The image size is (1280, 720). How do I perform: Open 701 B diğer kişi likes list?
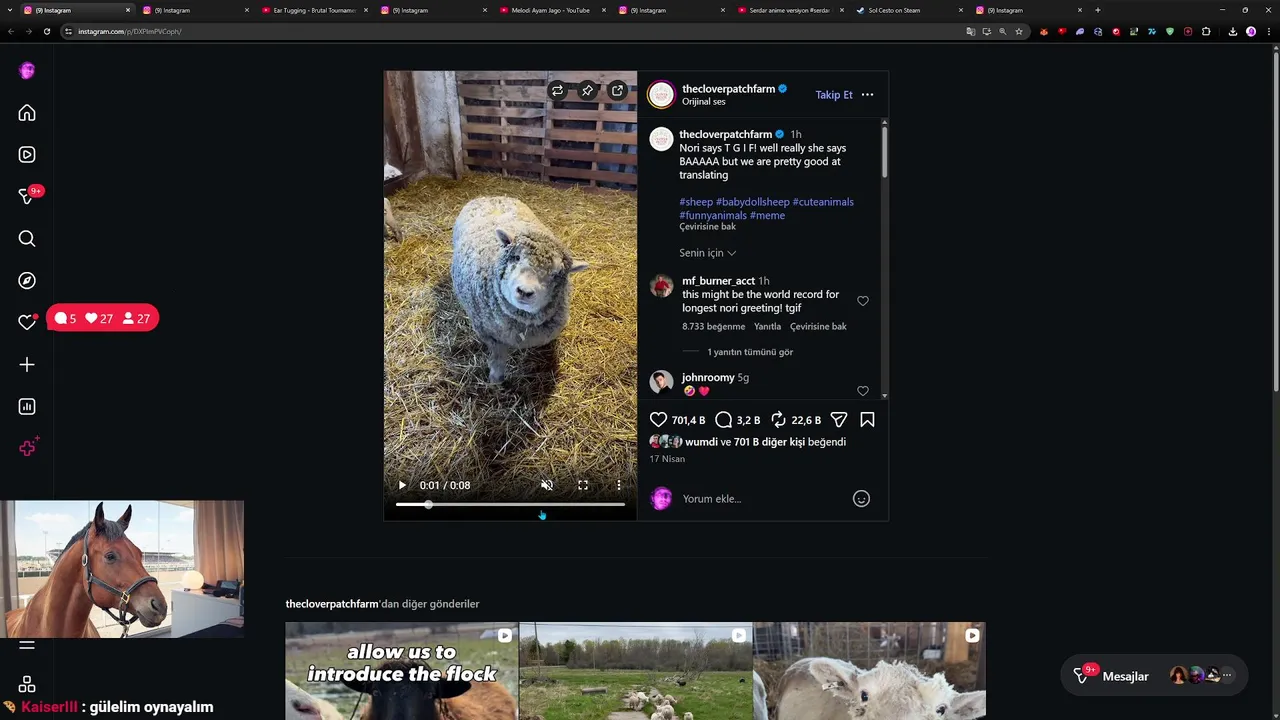tap(769, 442)
